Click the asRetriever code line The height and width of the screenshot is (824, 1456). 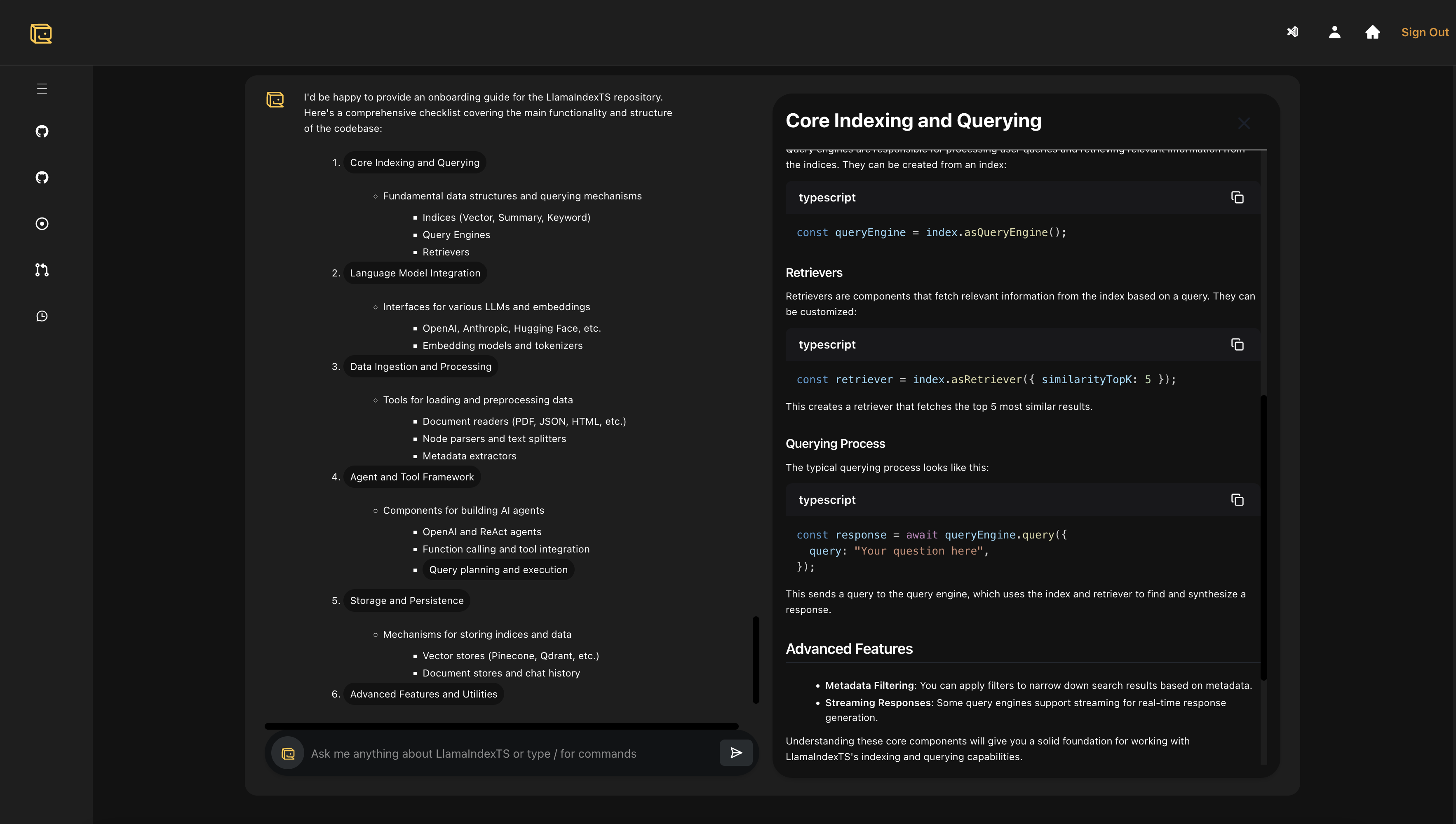(986, 379)
